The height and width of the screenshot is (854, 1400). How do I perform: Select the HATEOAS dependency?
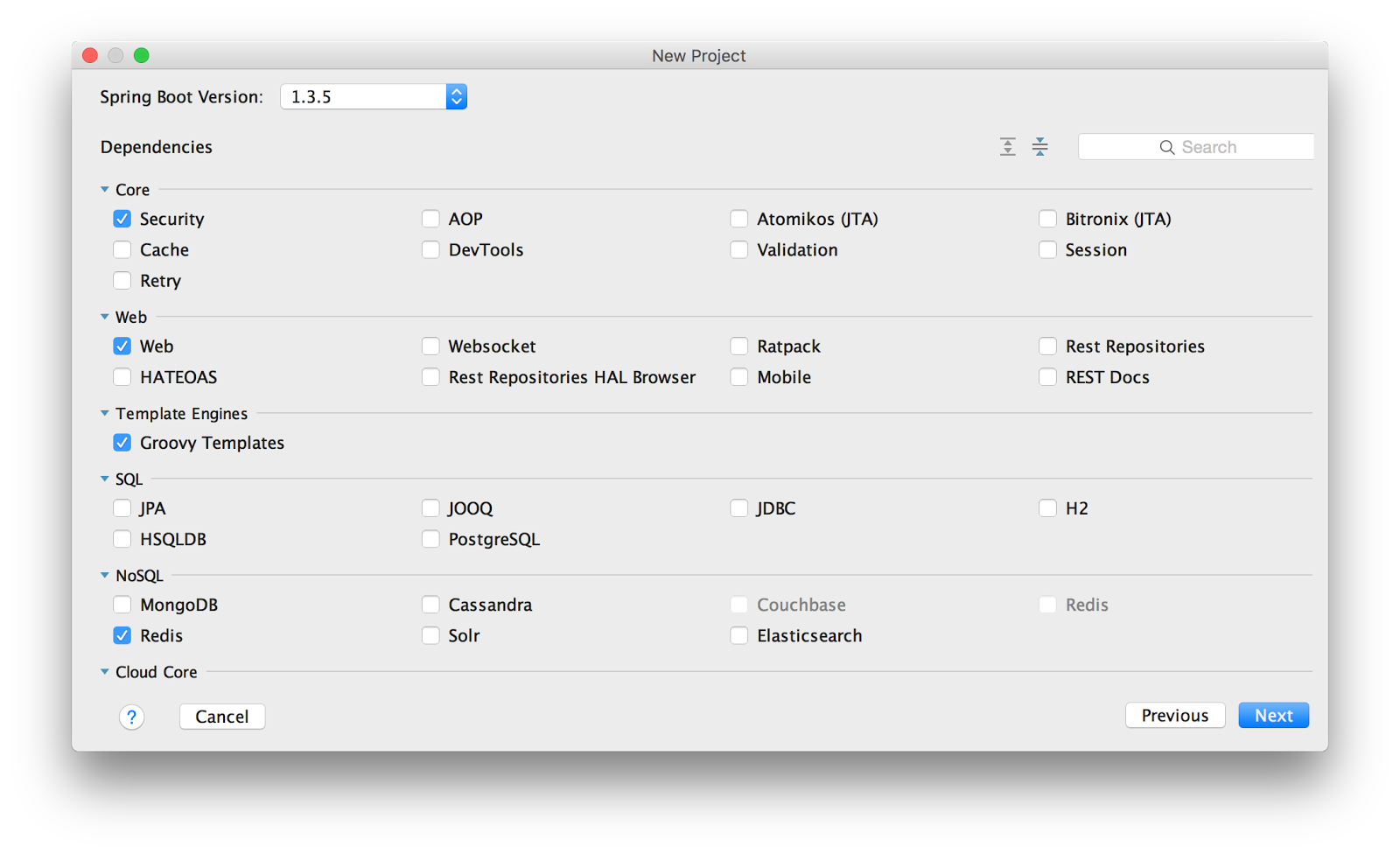coord(122,377)
